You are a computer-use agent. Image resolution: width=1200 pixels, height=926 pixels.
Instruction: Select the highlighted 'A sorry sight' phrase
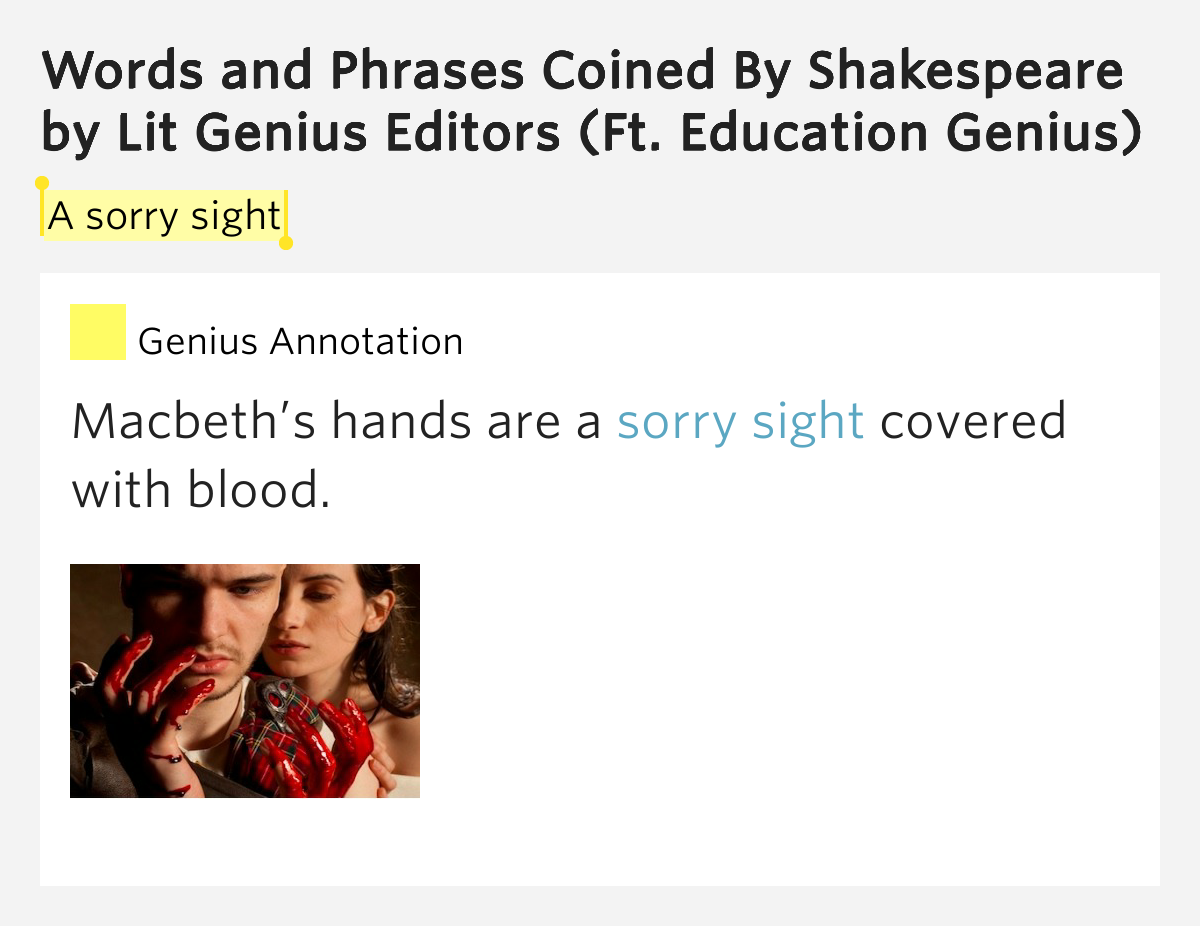click(164, 215)
